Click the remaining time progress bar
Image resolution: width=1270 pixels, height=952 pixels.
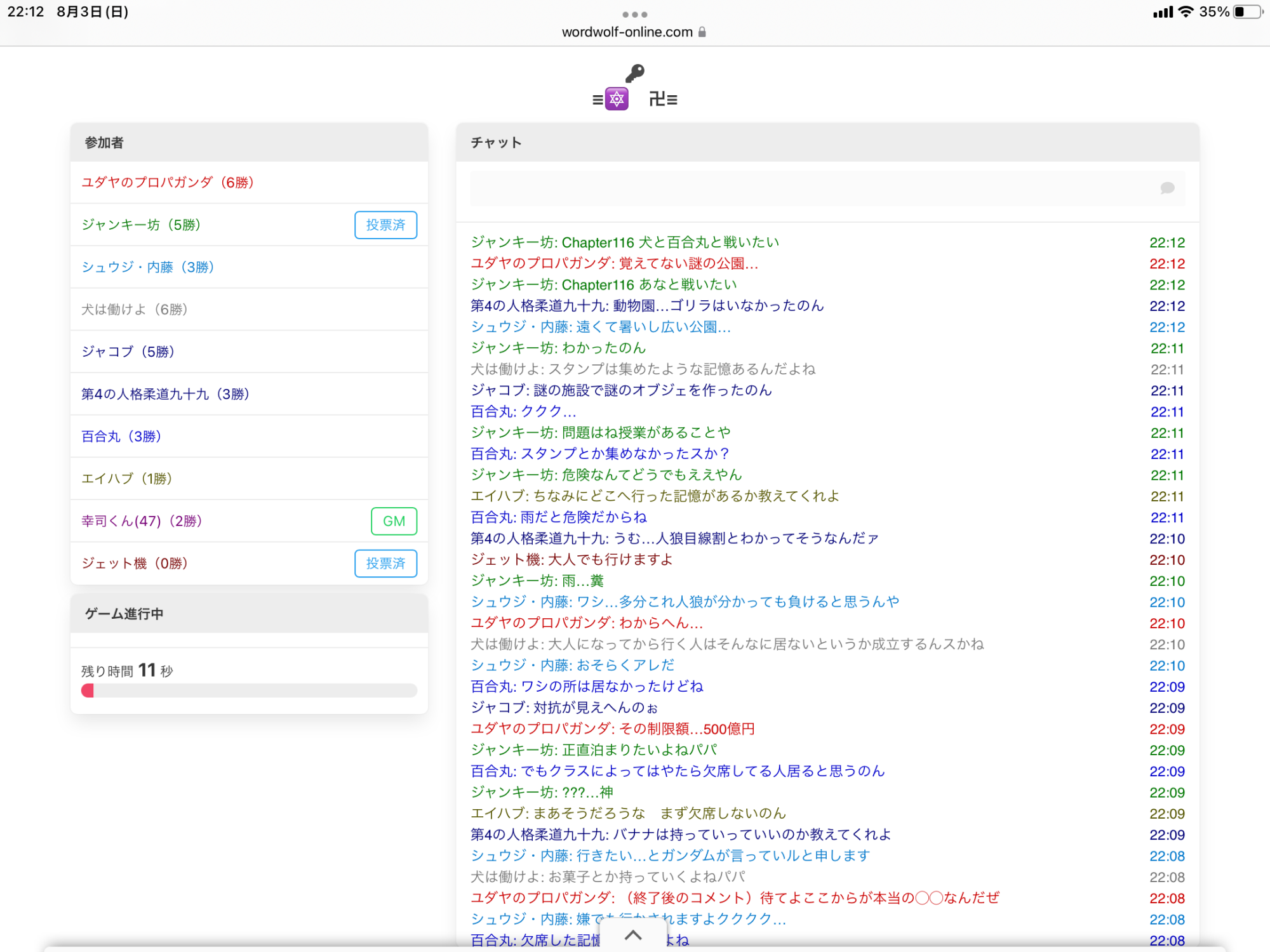point(249,691)
